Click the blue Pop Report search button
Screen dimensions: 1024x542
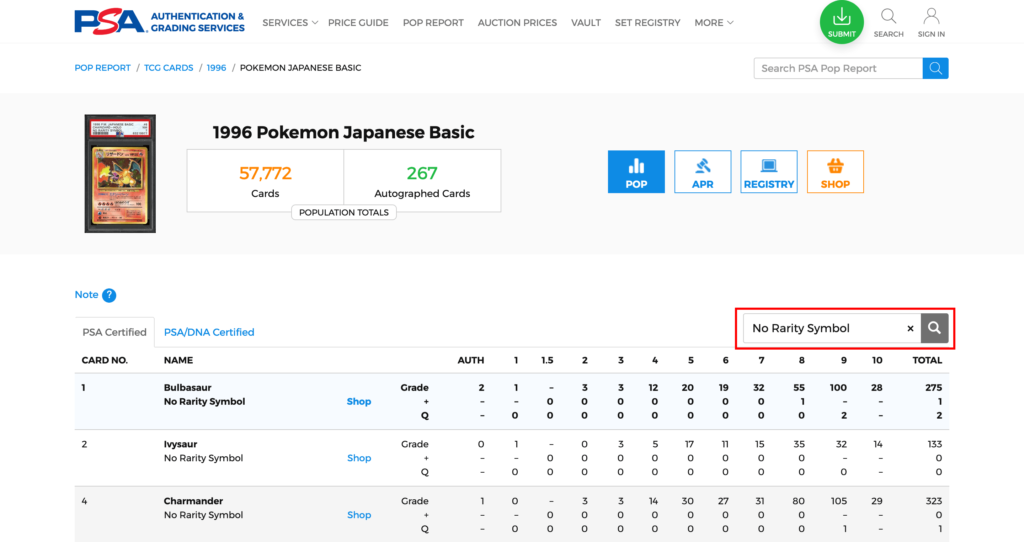click(935, 68)
